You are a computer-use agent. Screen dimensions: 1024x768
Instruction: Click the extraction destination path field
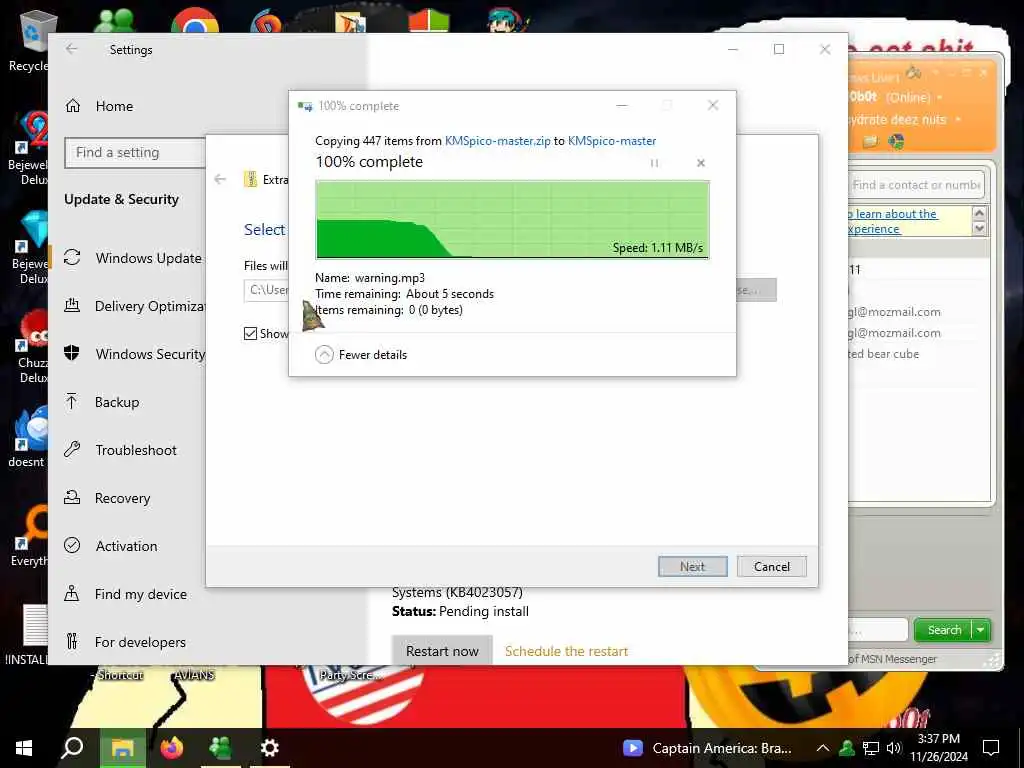tap(266, 289)
